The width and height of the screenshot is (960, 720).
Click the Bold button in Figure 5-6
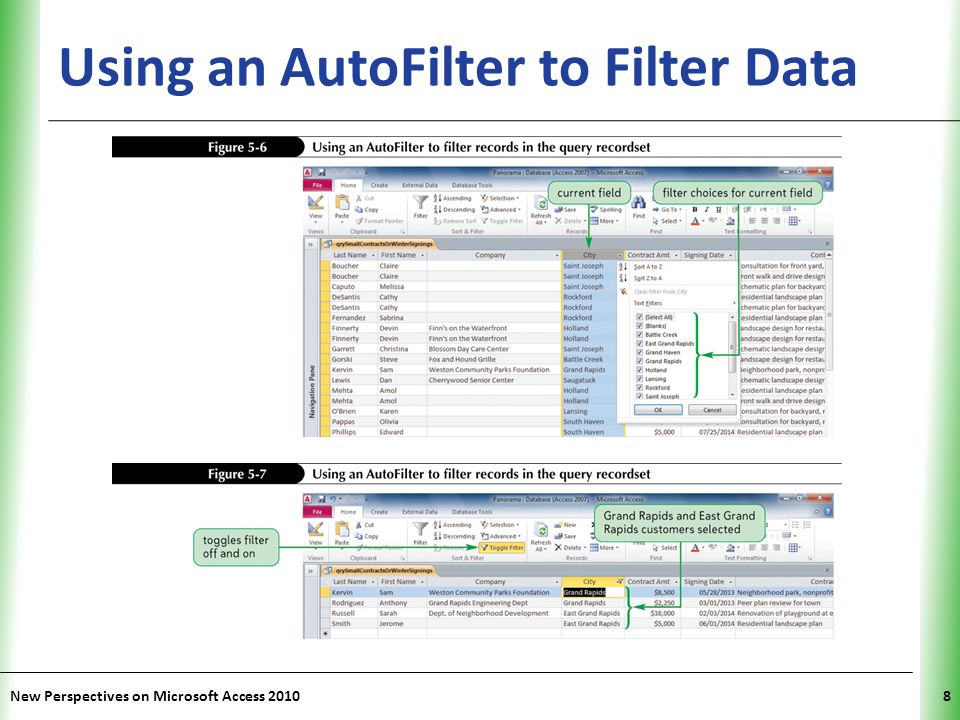[695, 209]
